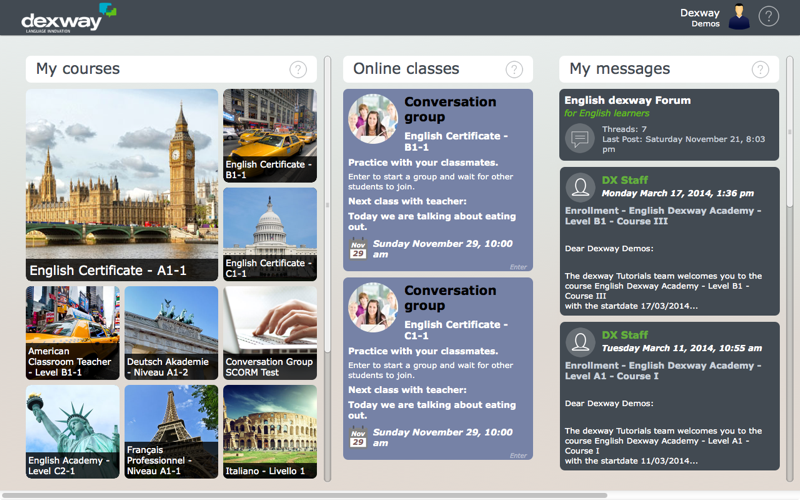
Task: Click 'Sunday November 29, 10:00 am' in C1-1 class
Action: pos(442,437)
